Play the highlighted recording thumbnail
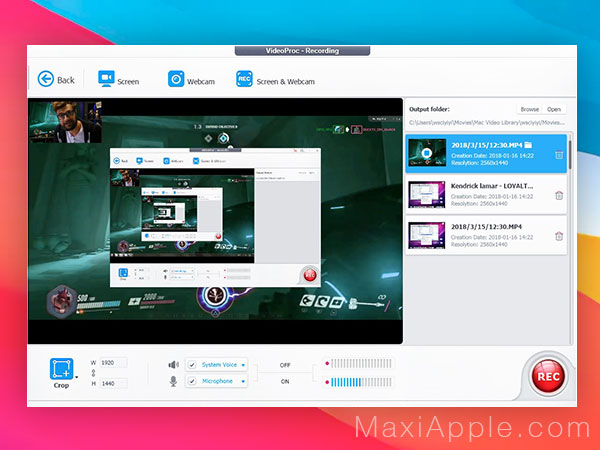The image size is (600, 450). click(427, 152)
